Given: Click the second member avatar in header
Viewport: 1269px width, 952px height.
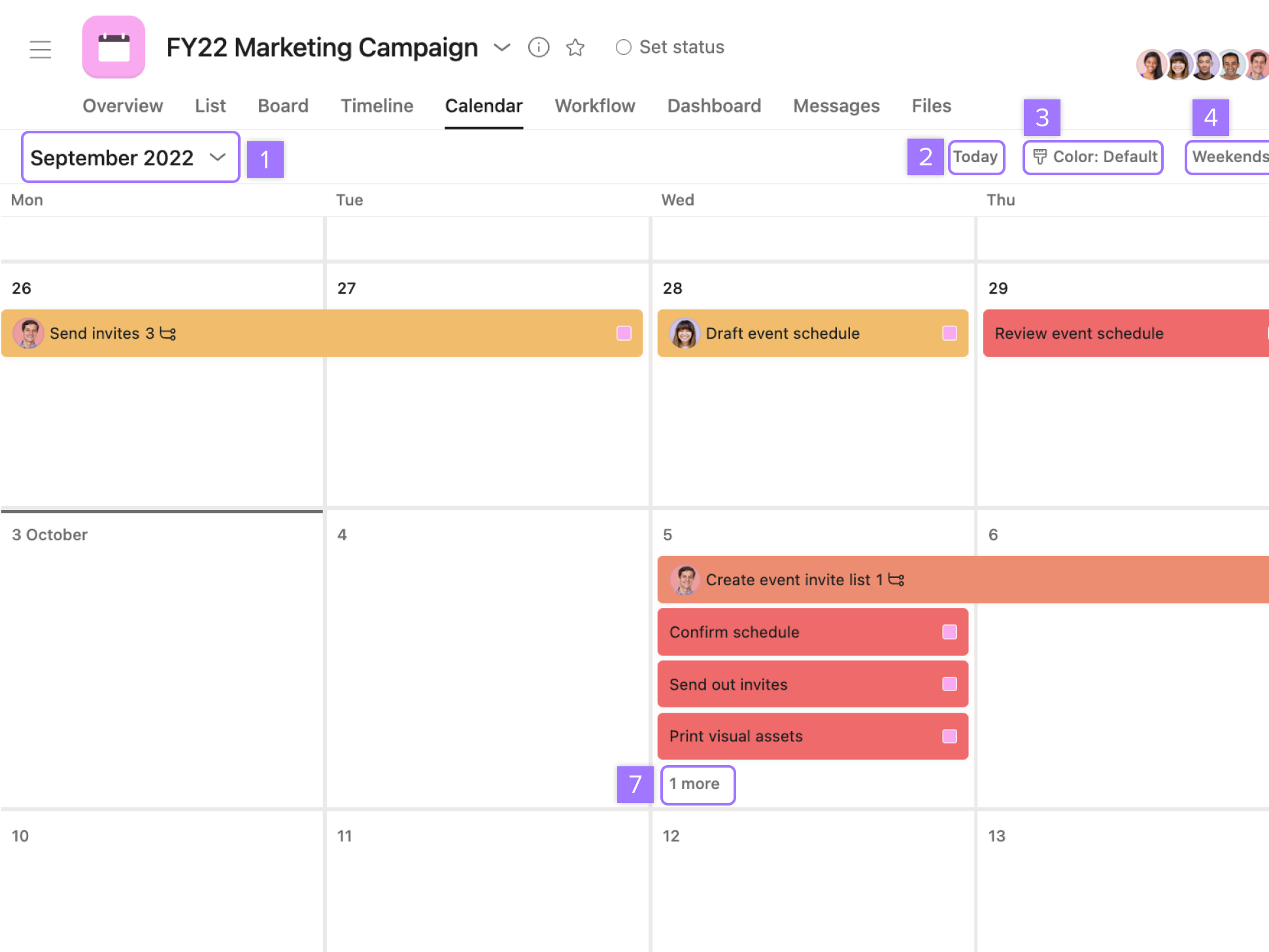Looking at the screenshot, I should pyautogui.click(x=1179, y=65).
